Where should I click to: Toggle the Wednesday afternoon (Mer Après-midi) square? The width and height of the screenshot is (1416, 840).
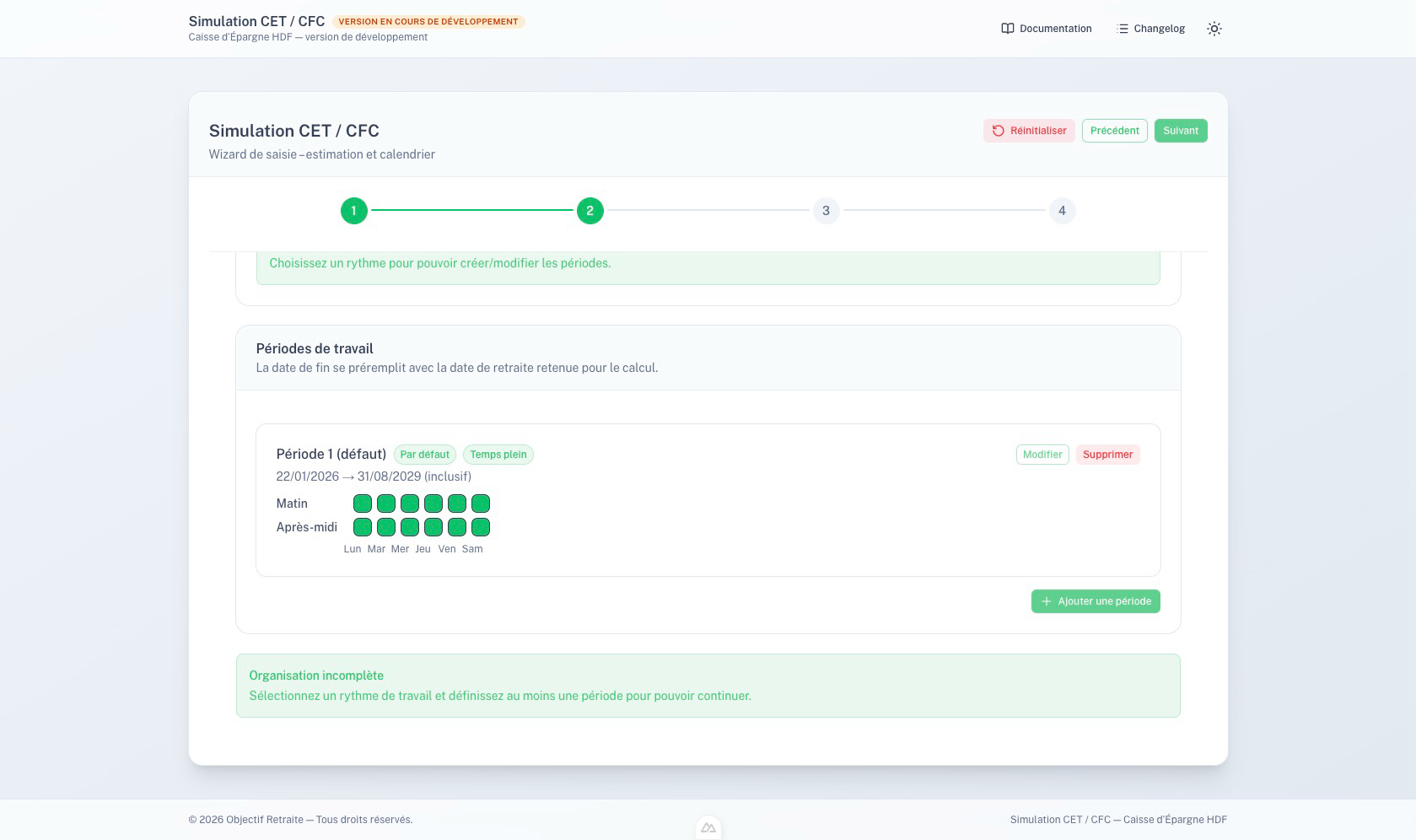[x=410, y=527]
